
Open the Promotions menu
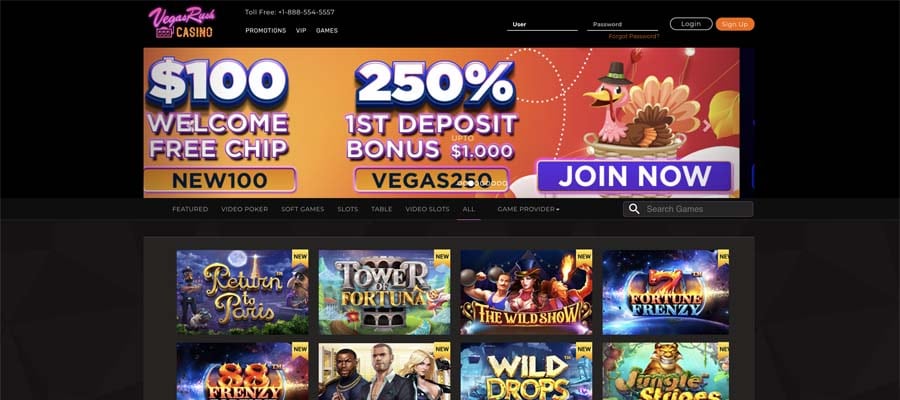coord(266,30)
